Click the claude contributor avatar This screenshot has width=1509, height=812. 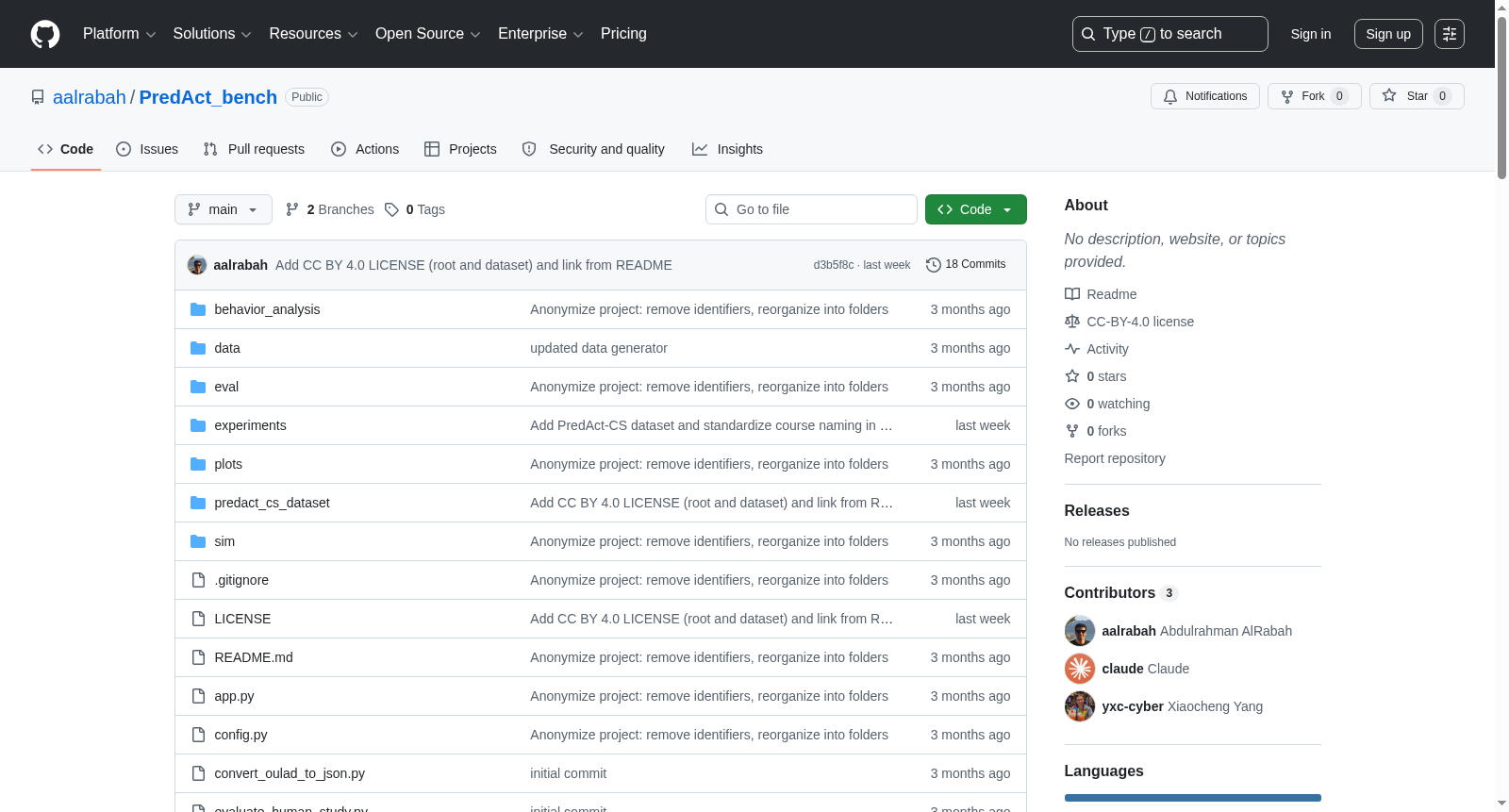coord(1080,669)
